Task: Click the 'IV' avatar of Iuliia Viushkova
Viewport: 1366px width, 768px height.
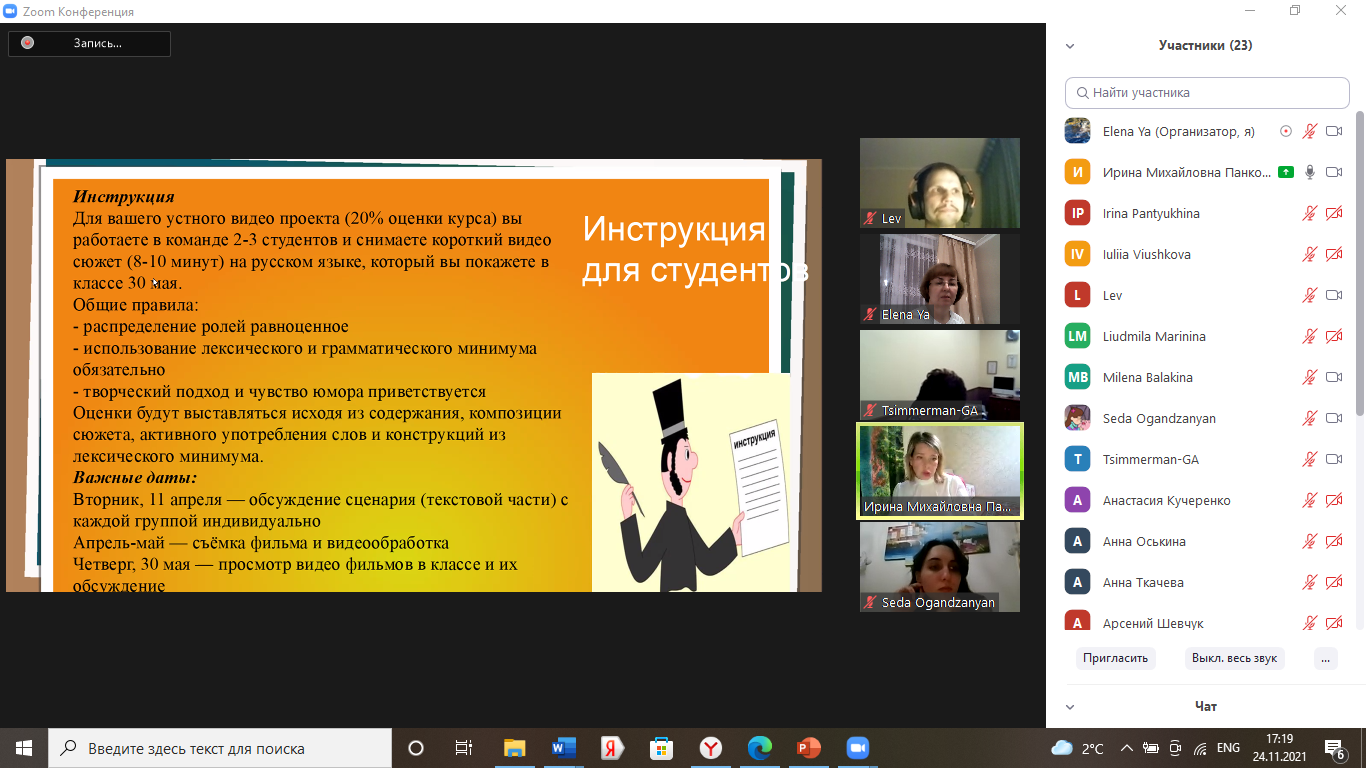Action: [x=1077, y=254]
